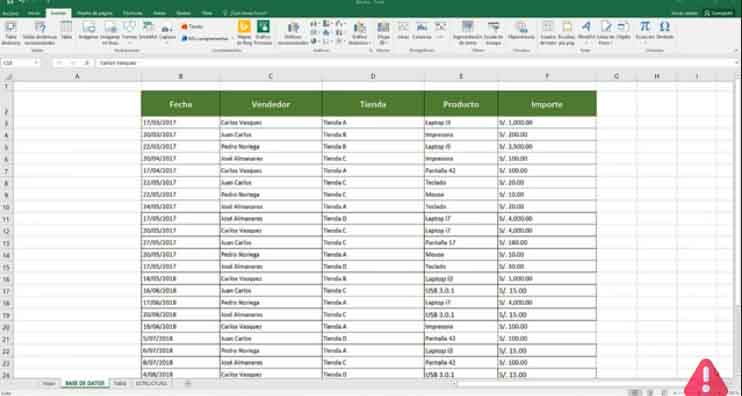Open the Bing Maps add-in
Screen dimensions: 742x396
point(244,33)
